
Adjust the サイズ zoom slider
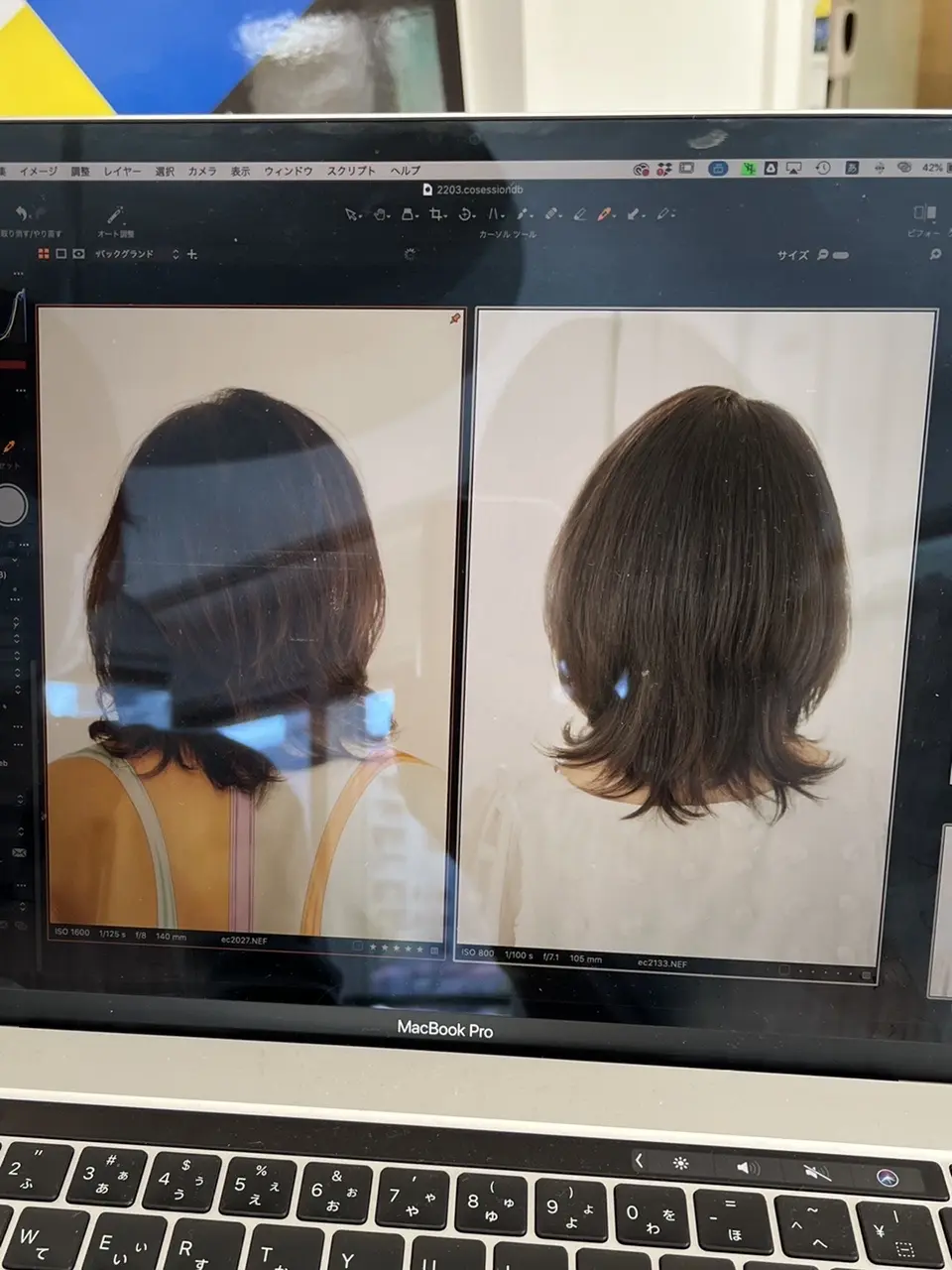[841, 255]
